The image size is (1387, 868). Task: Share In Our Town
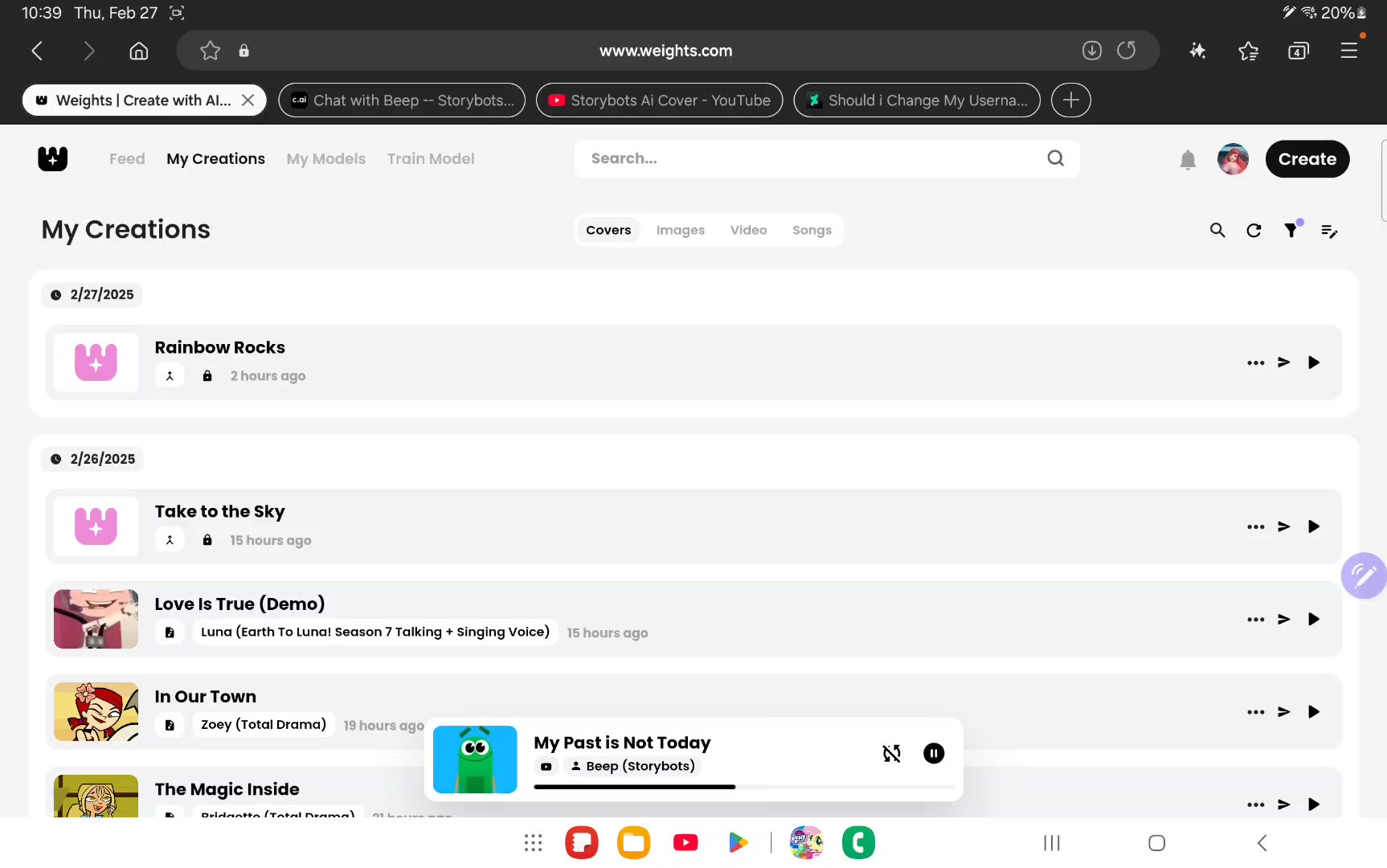pyautogui.click(x=1284, y=712)
